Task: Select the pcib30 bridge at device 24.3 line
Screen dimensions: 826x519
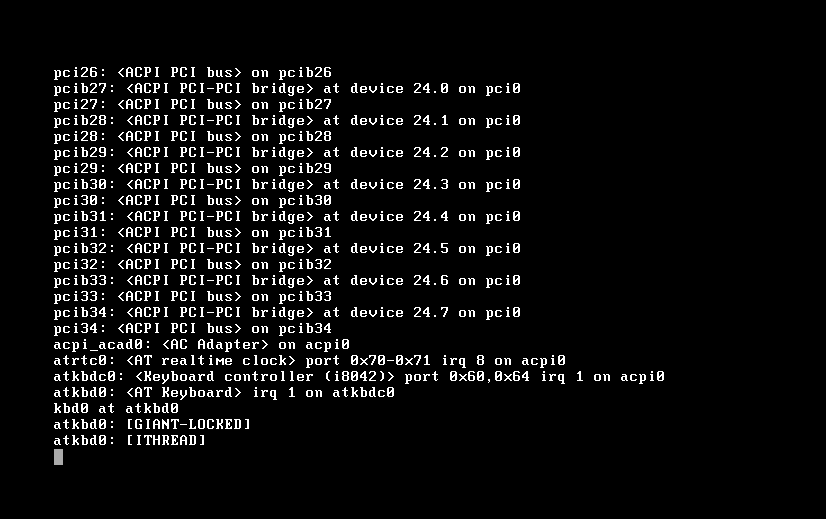Action: pyautogui.click(x=287, y=185)
